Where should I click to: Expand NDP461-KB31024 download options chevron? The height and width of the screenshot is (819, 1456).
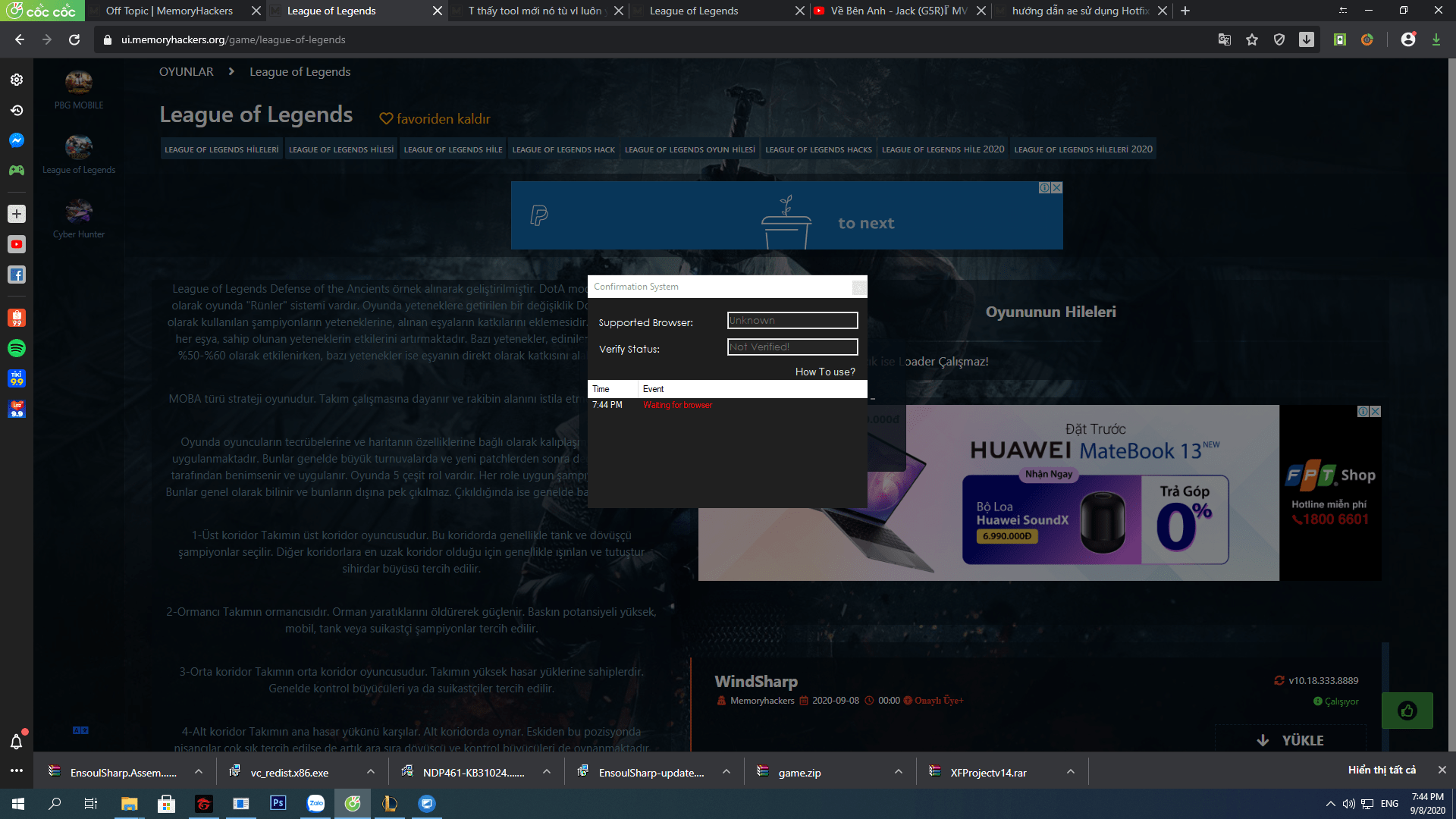point(546,772)
